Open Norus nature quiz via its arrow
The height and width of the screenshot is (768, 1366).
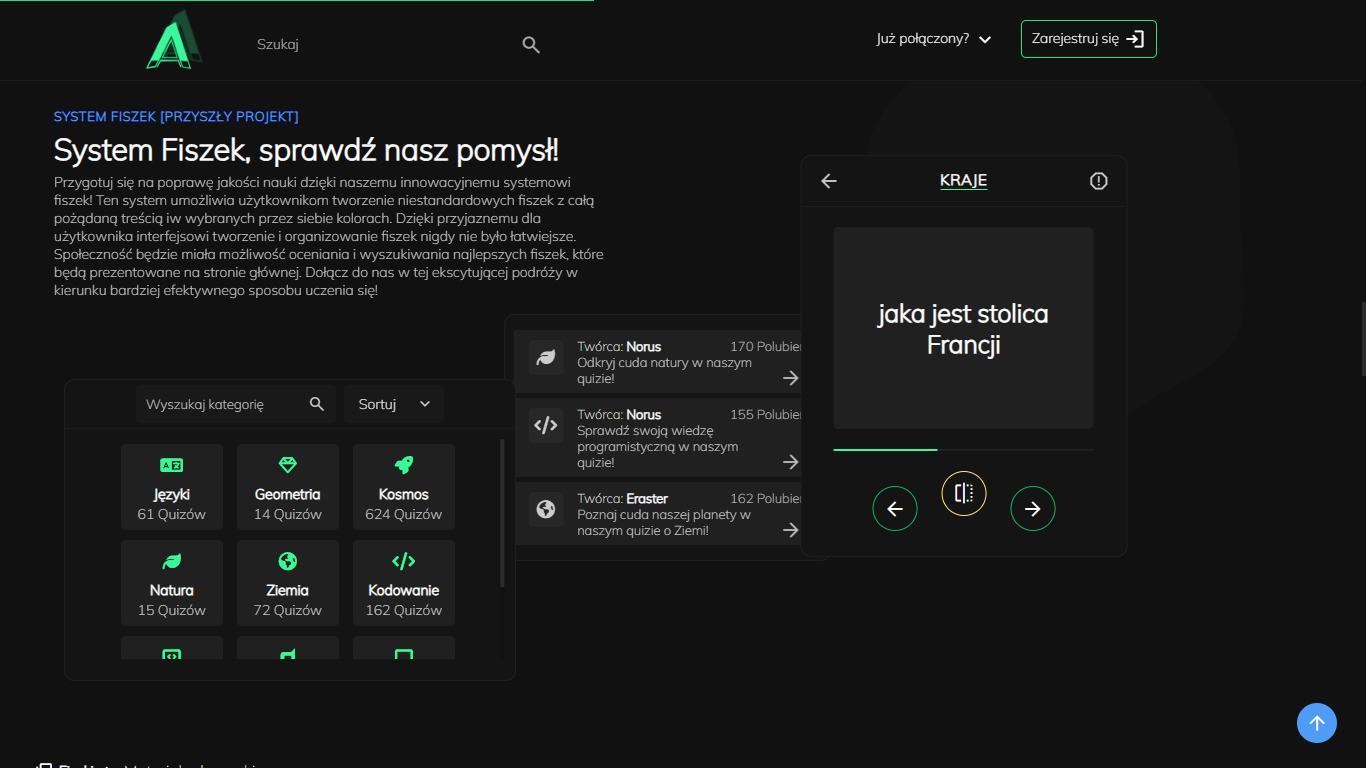(x=790, y=378)
